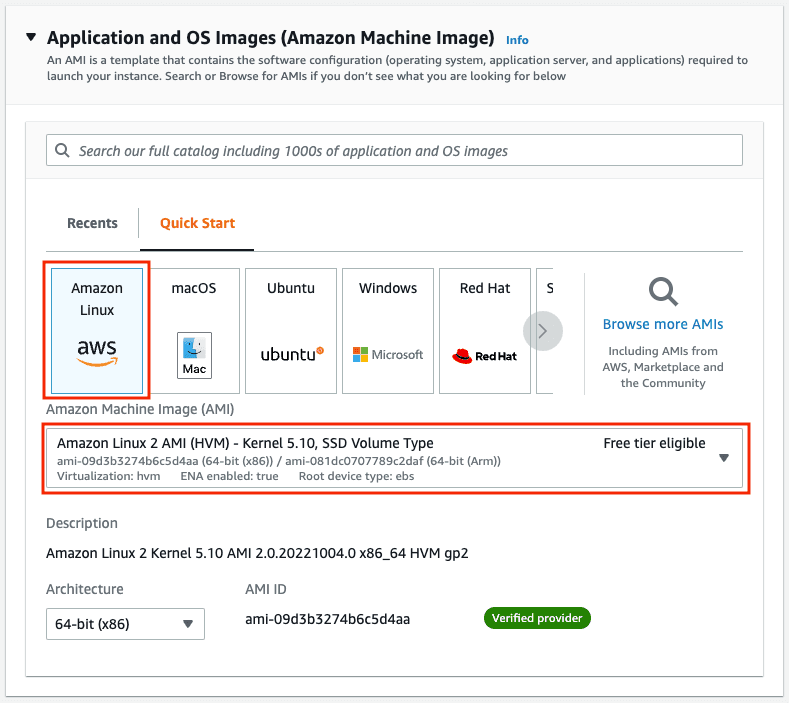Open the Browse more AMIs link
This screenshot has height=703, width=789.
pyautogui.click(x=663, y=324)
